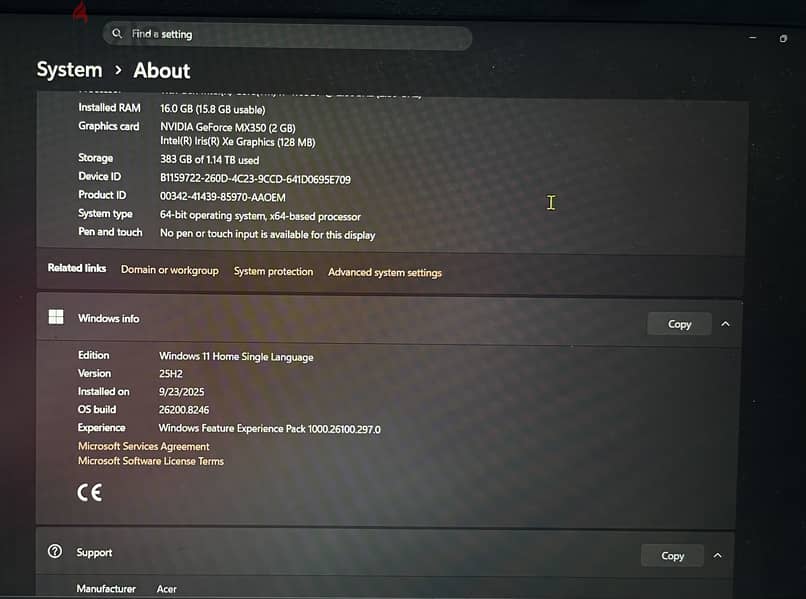806x599 pixels.
Task: Click the search magnifier icon
Action: tap(117, 33)
